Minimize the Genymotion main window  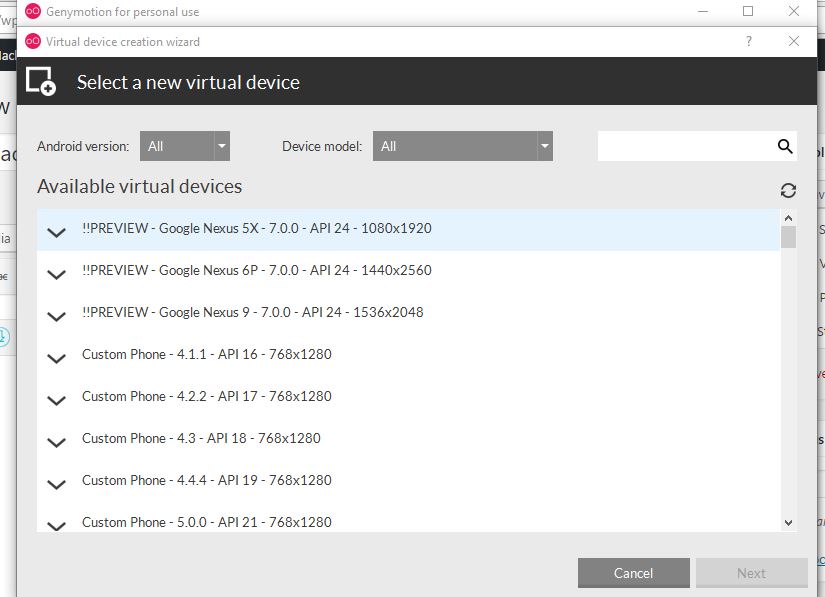[702, 11]
